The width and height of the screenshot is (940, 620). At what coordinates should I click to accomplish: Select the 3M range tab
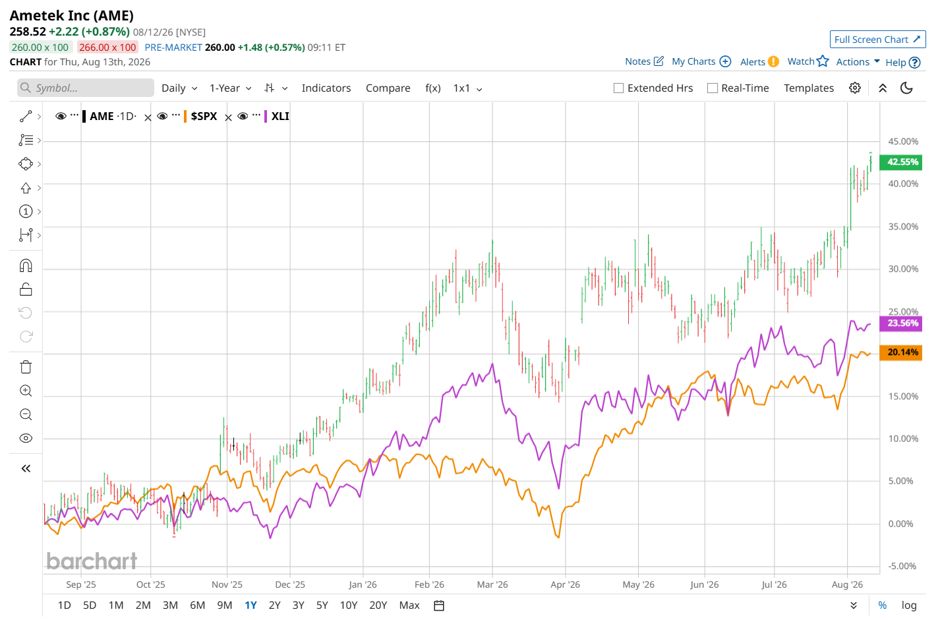coord(170,606)
